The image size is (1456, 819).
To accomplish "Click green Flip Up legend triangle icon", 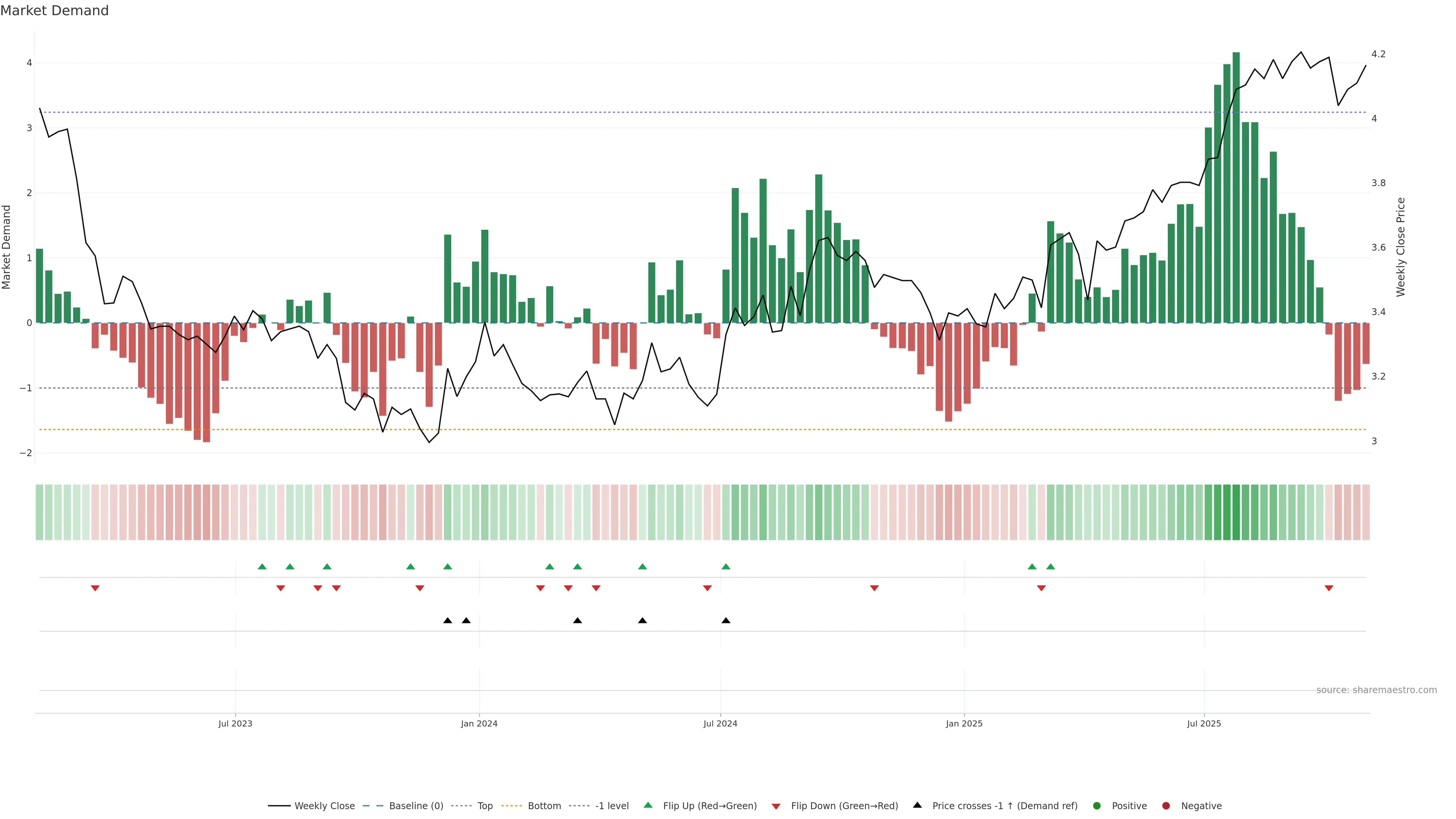I will coord(648,805).
